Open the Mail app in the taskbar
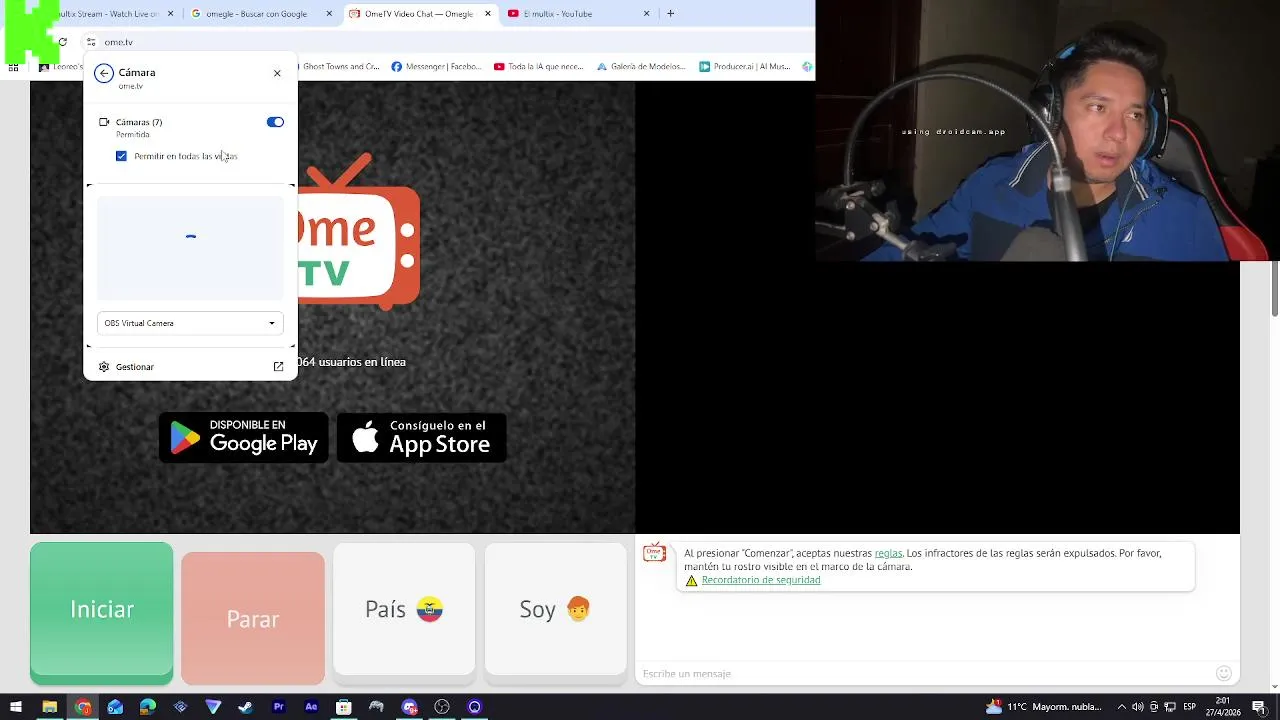The height and width of the screenshot is (720, 1280). click(115, 707)
